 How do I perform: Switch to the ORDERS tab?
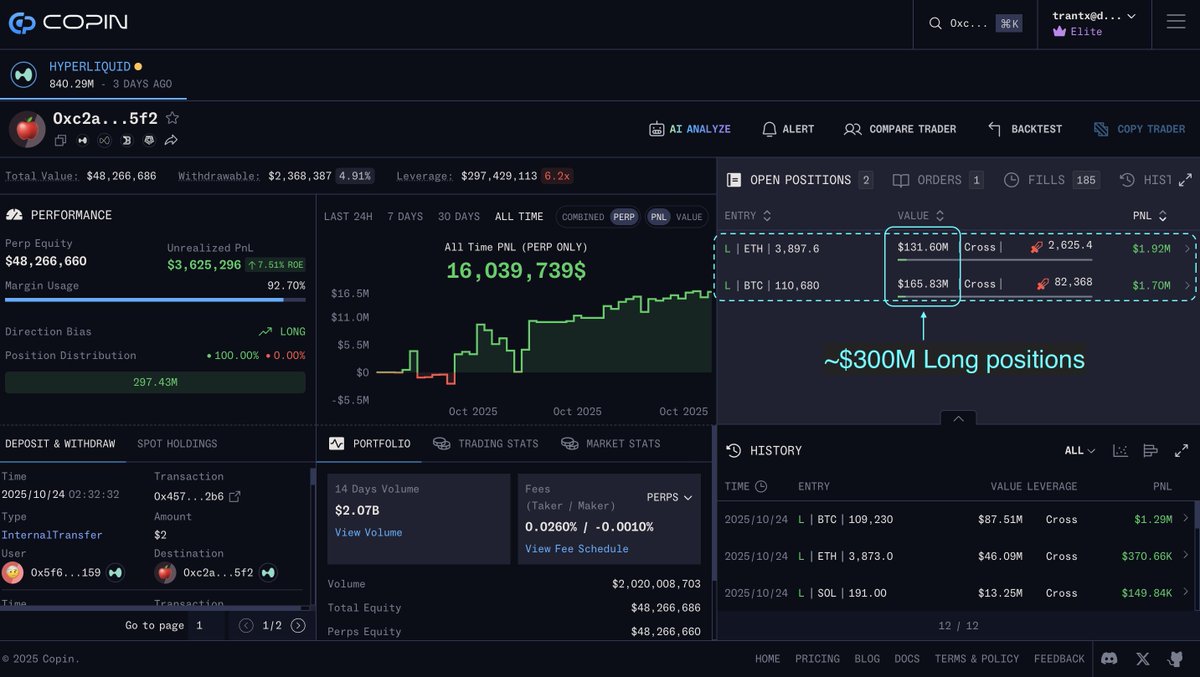click(x=937, y=180)
